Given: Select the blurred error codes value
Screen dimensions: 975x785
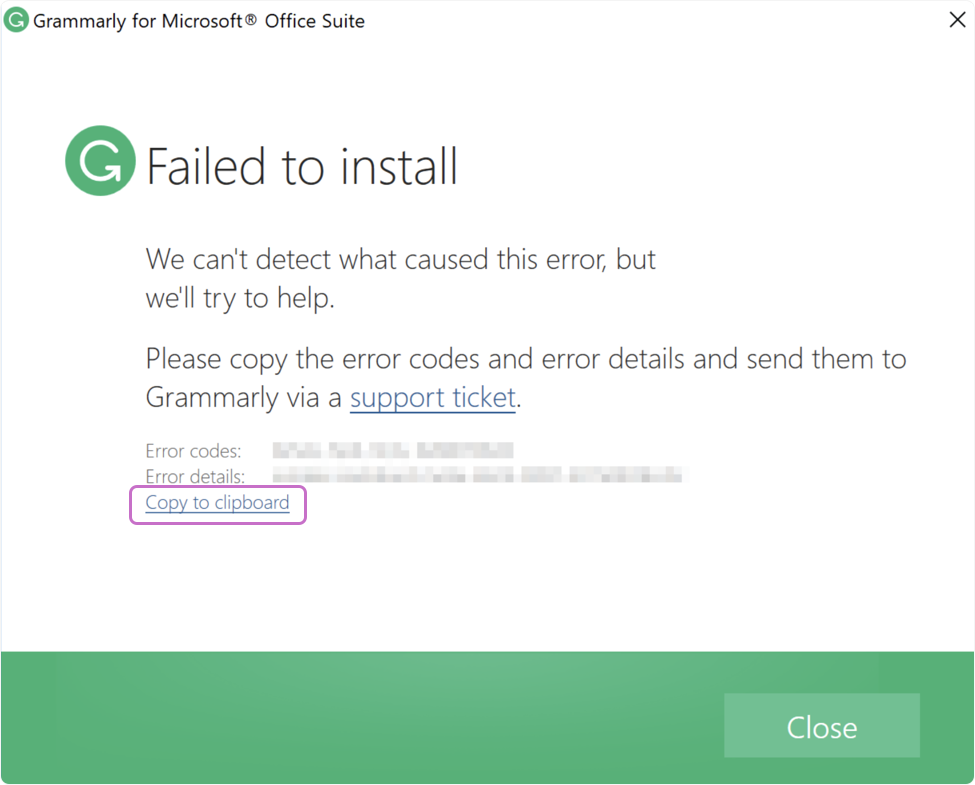Looking at the screenshot, I should 392,451.
